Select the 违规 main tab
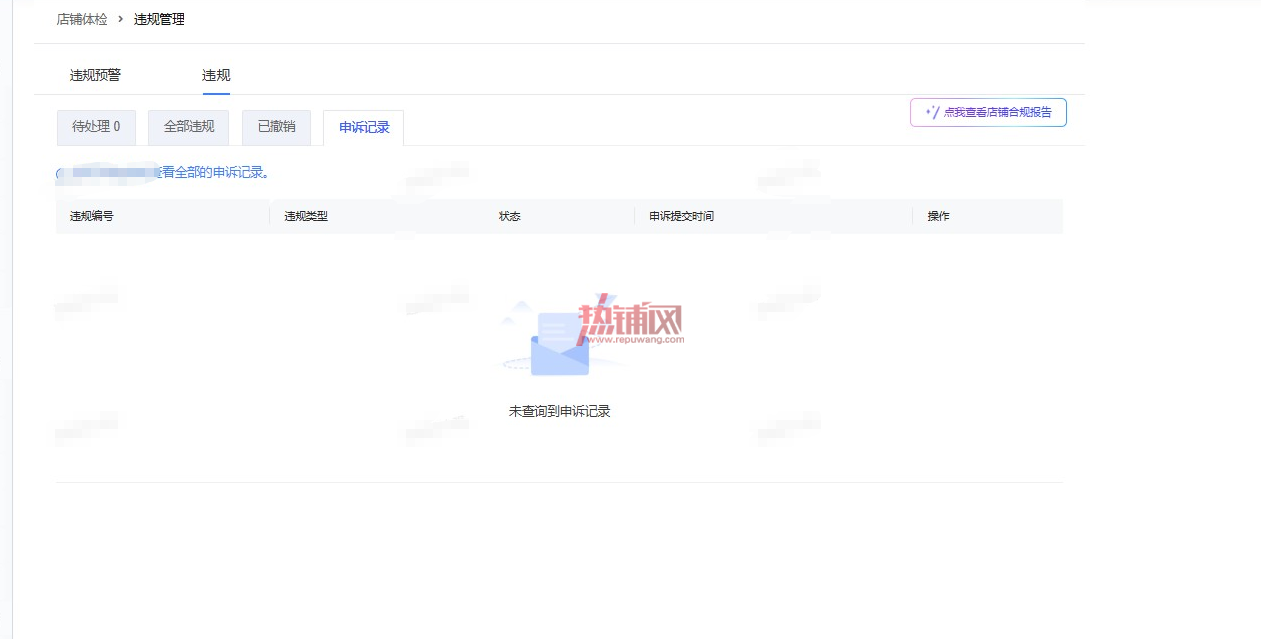Screen dimensions: 1261x639 pos(216,75)
